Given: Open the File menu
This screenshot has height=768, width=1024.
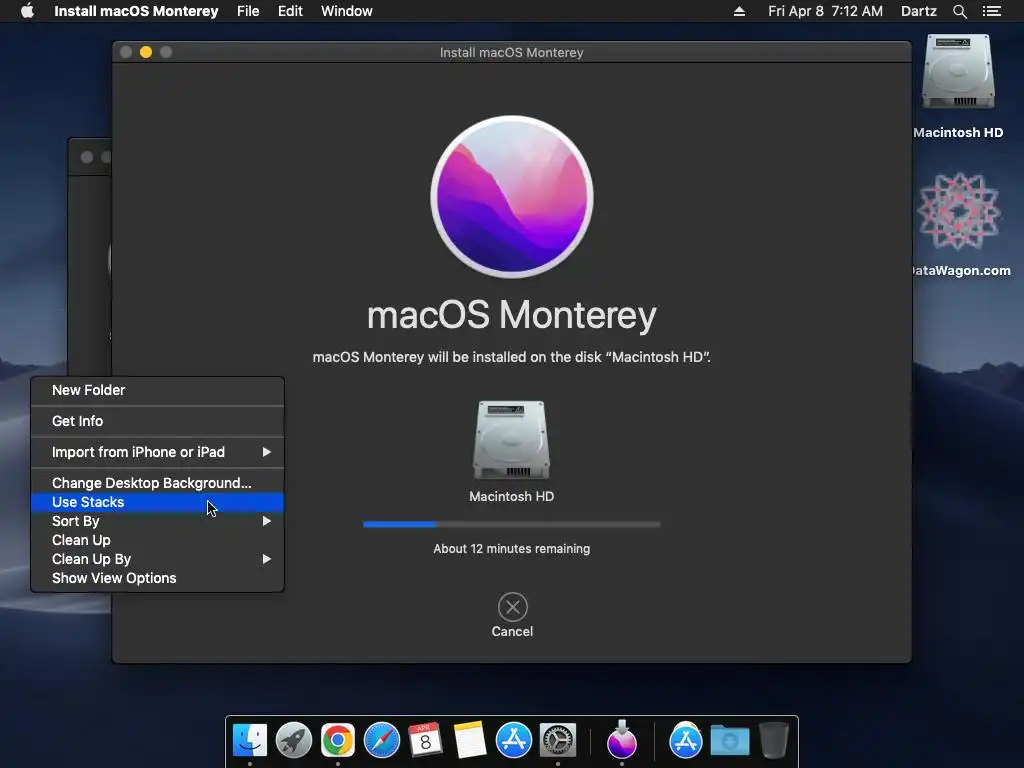Looking at the screenshot, I should (248, 11).
